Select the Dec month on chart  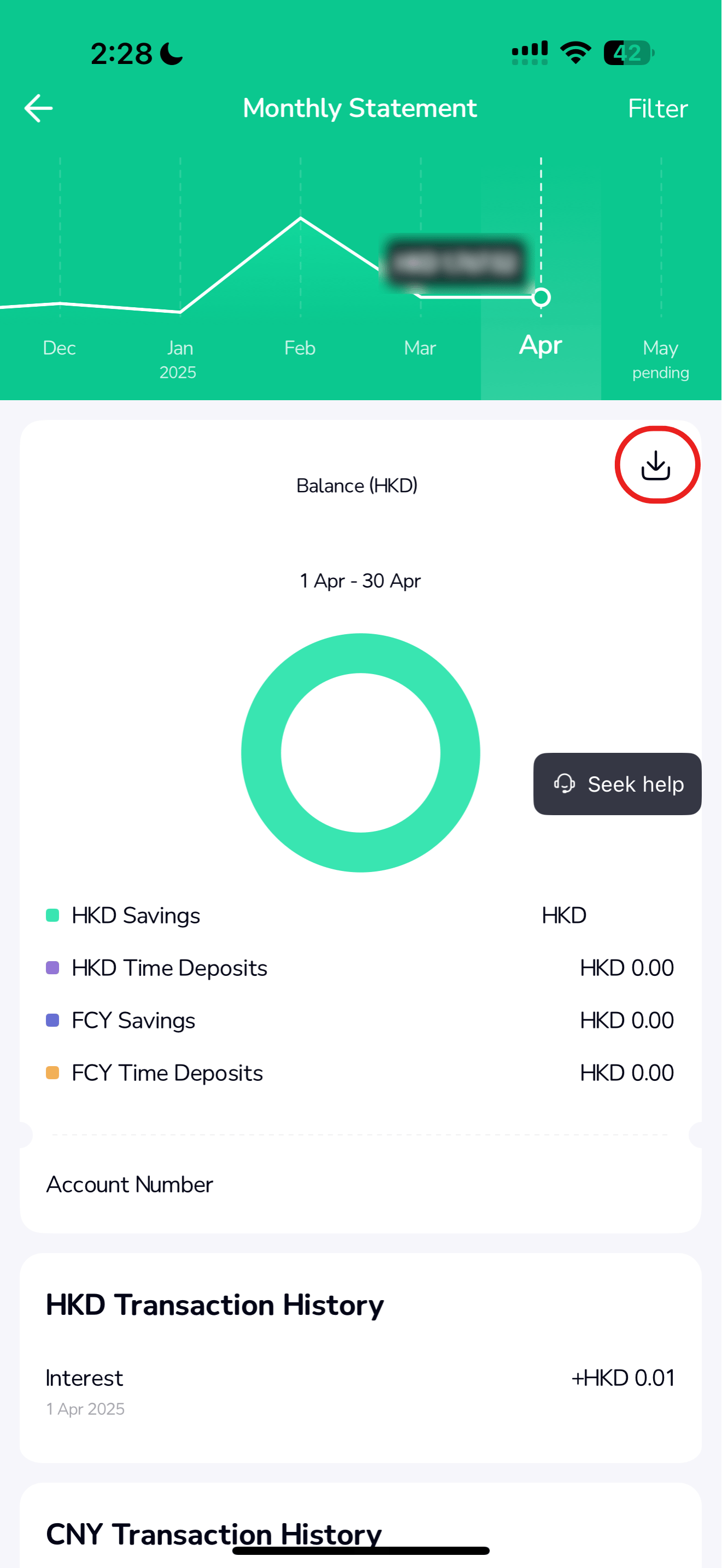point(60,348)
